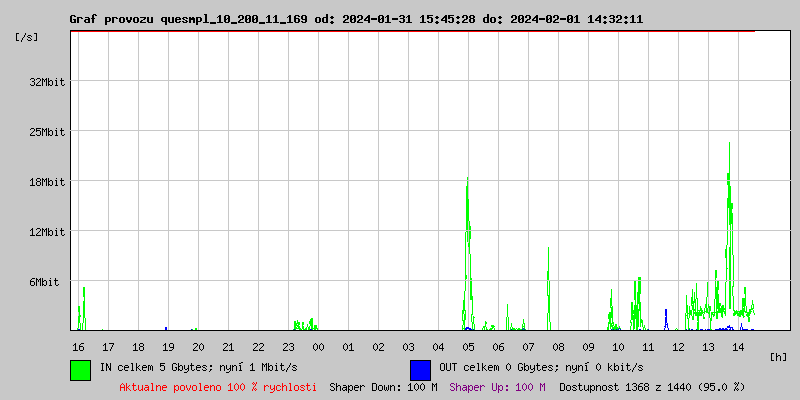Viewport: 800px width, 400px height.
Task: Click hour '00' on the time axis
Action: pyautogui.click(x=318, y=346)
